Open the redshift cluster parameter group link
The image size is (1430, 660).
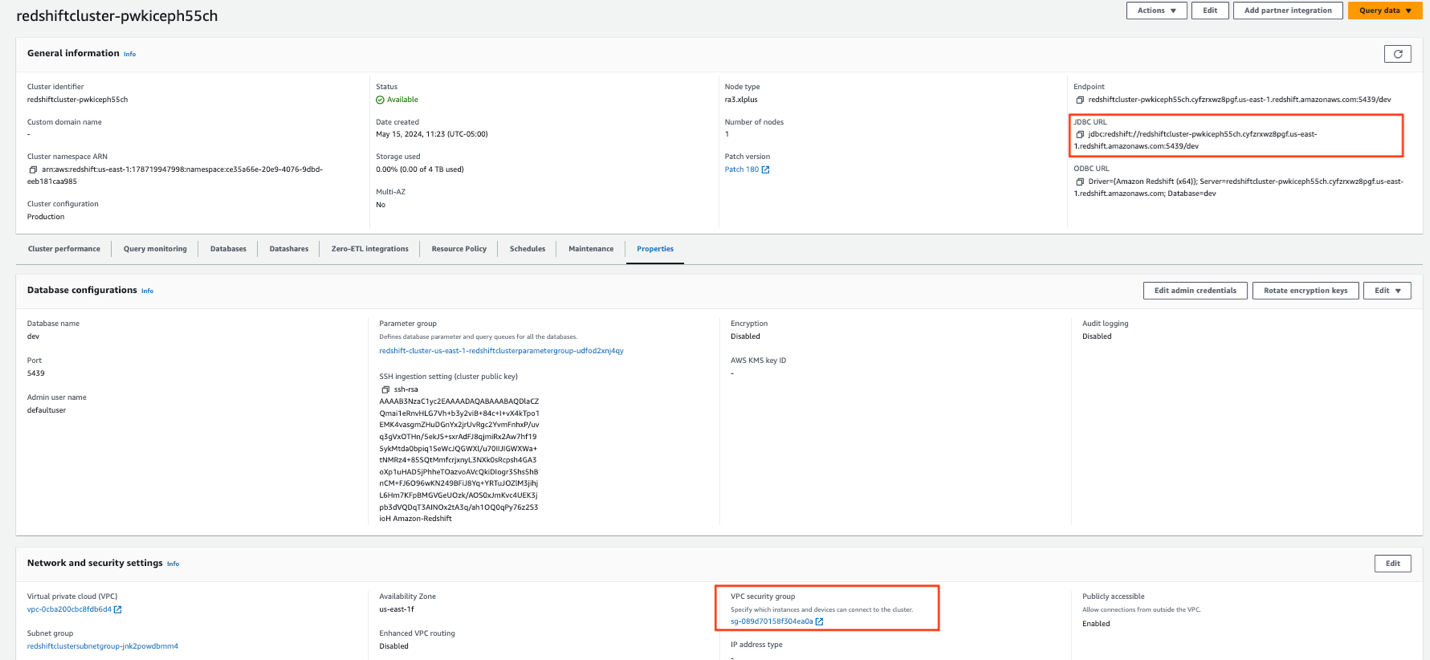(x=501, y=351)
